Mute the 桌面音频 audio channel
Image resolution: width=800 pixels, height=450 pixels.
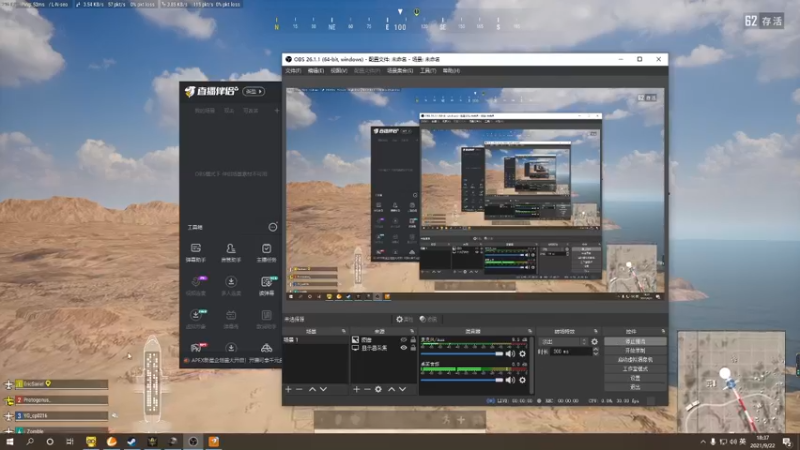tap(510, 380)
